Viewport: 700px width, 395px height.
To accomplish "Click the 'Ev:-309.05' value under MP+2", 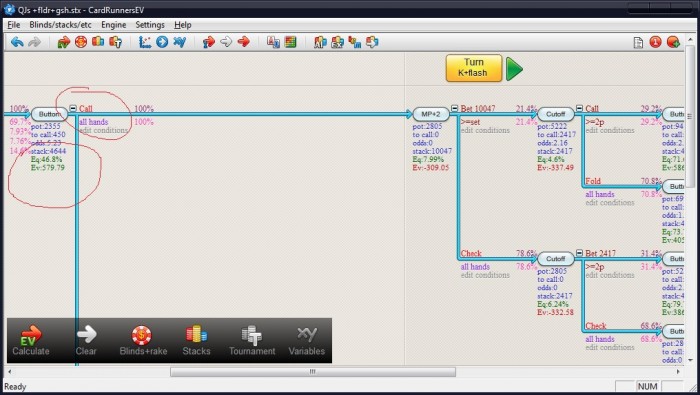I will [x=430, y=168].
